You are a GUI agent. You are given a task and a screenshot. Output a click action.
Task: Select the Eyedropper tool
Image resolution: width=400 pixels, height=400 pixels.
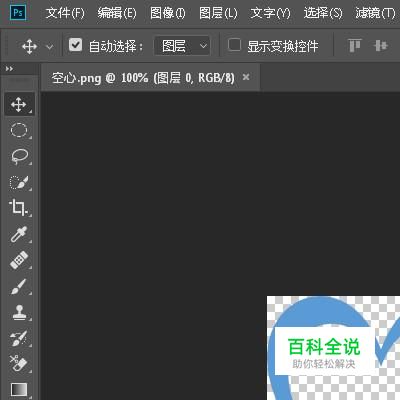pos(19,234)
